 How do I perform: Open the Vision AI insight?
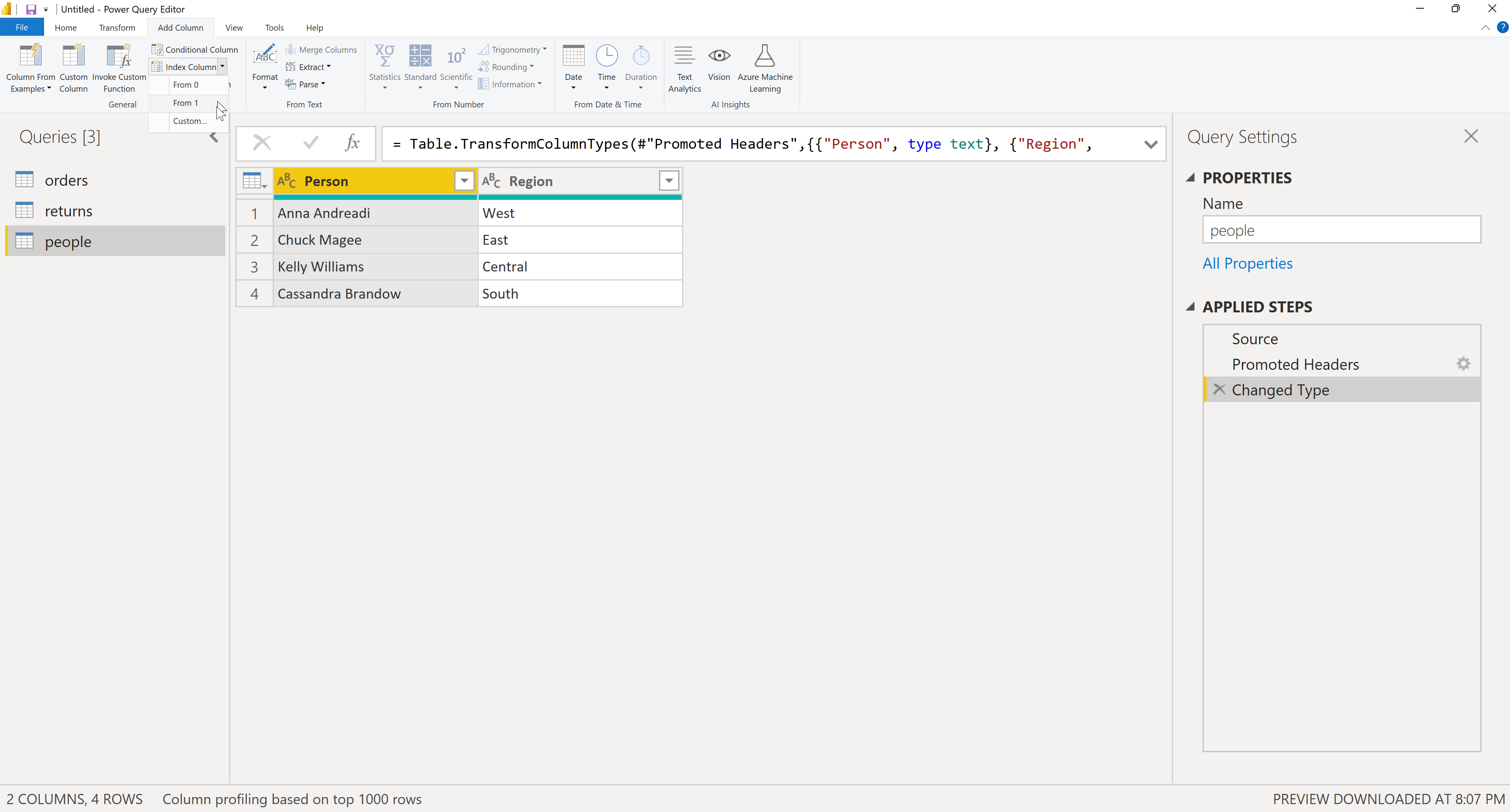pos(719,57)
